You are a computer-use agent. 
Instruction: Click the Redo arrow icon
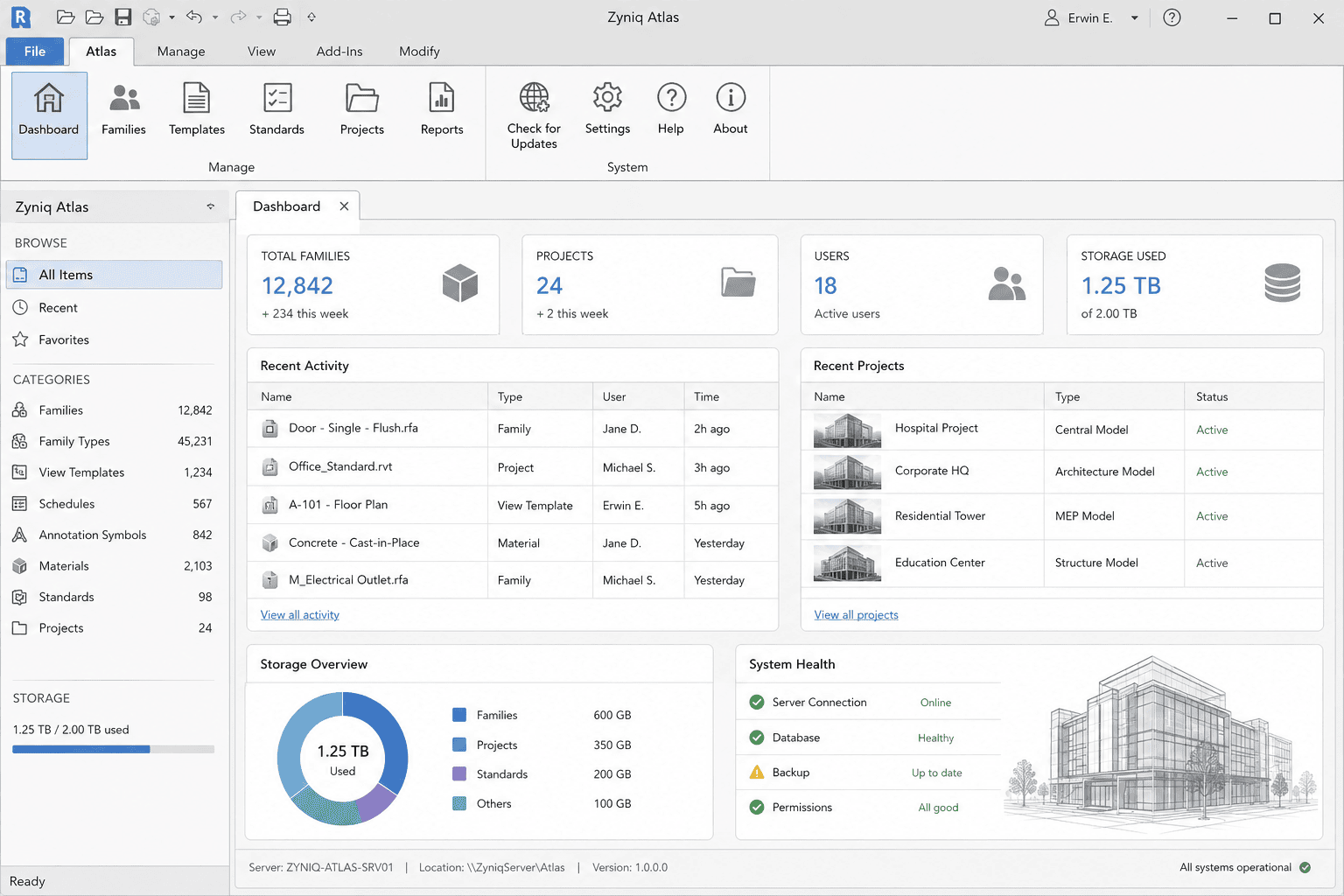click(x=238, y=17)
